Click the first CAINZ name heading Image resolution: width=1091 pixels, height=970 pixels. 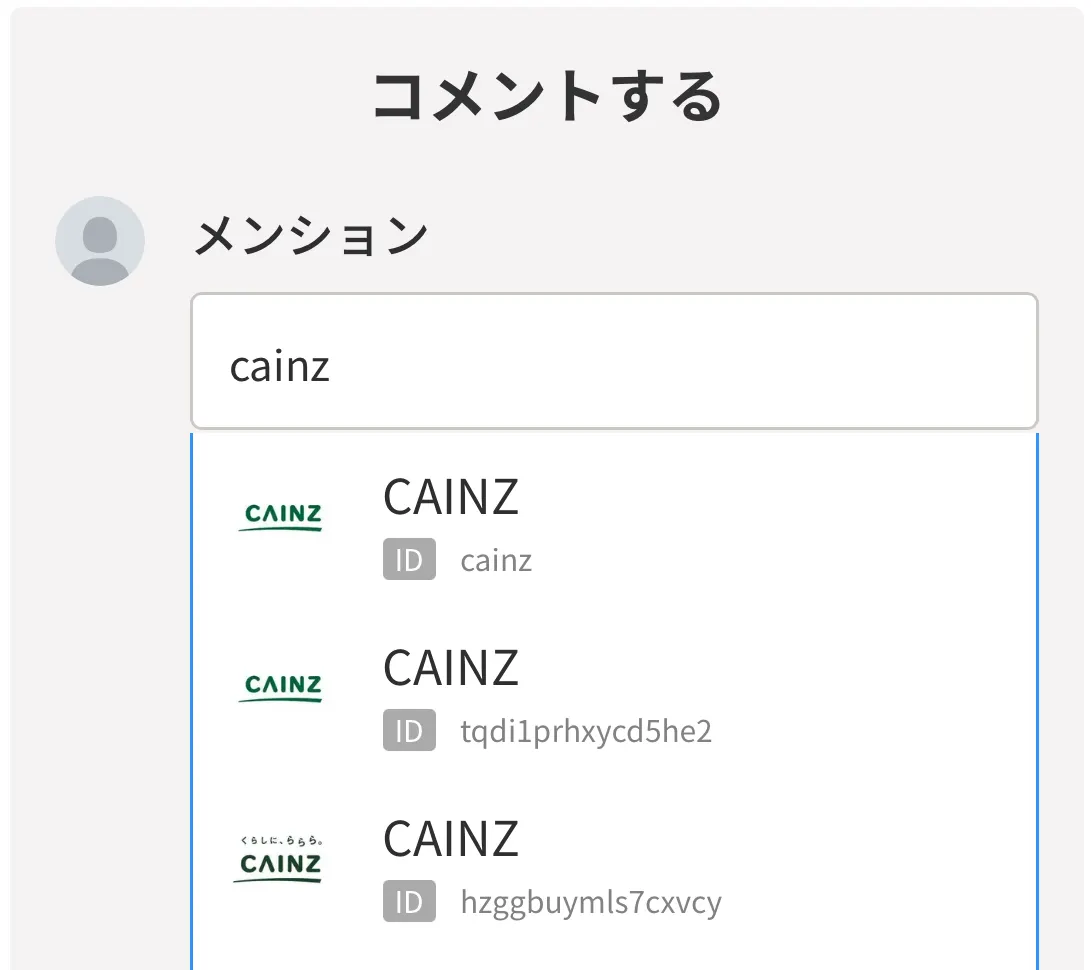(451, 497)
